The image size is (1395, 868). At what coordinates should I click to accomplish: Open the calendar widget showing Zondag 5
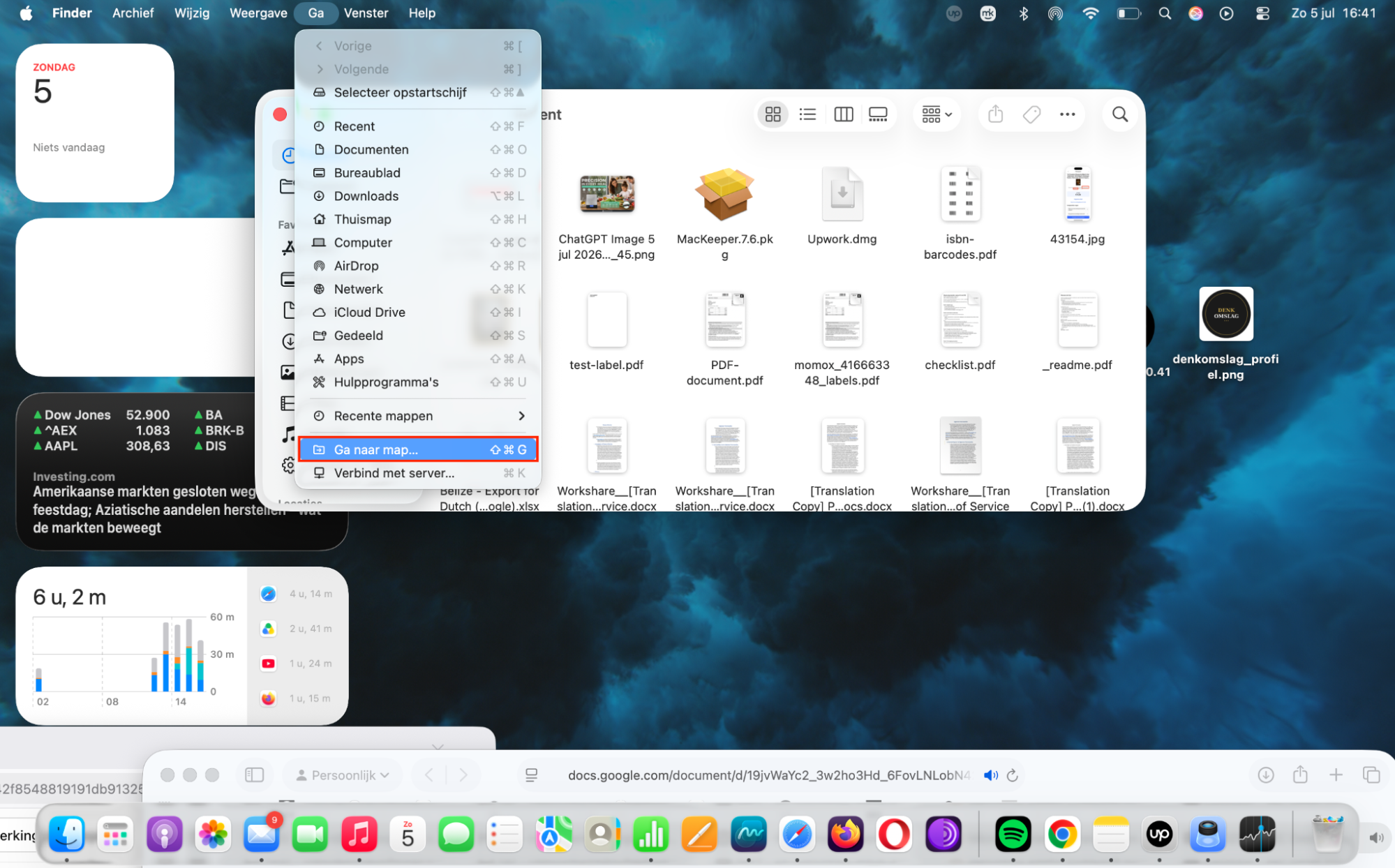(x=95, y=123)
